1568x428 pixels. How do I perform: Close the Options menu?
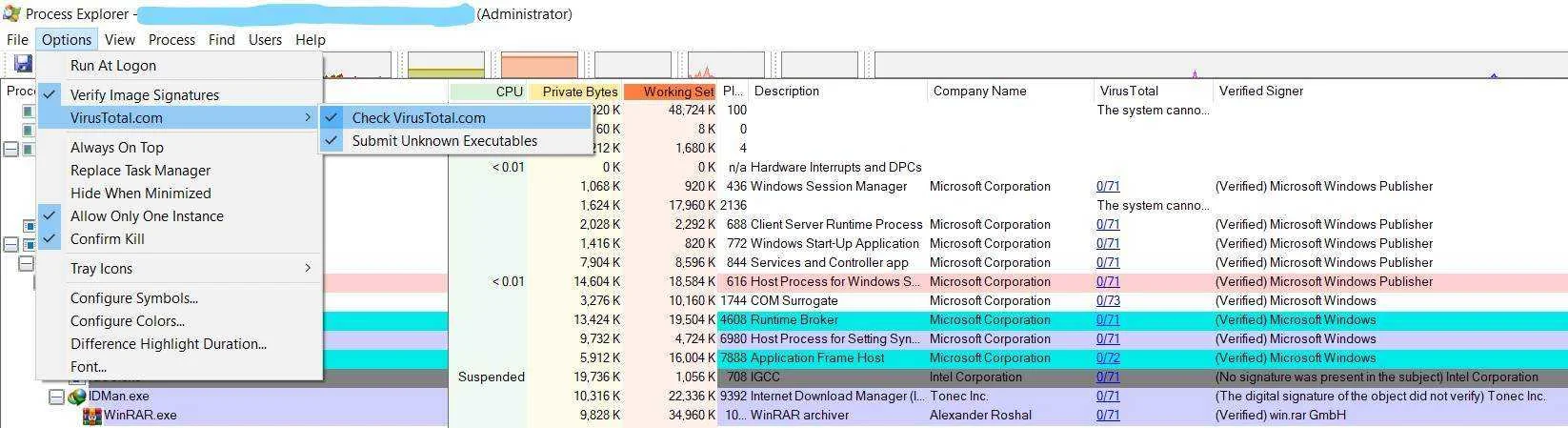67,39
